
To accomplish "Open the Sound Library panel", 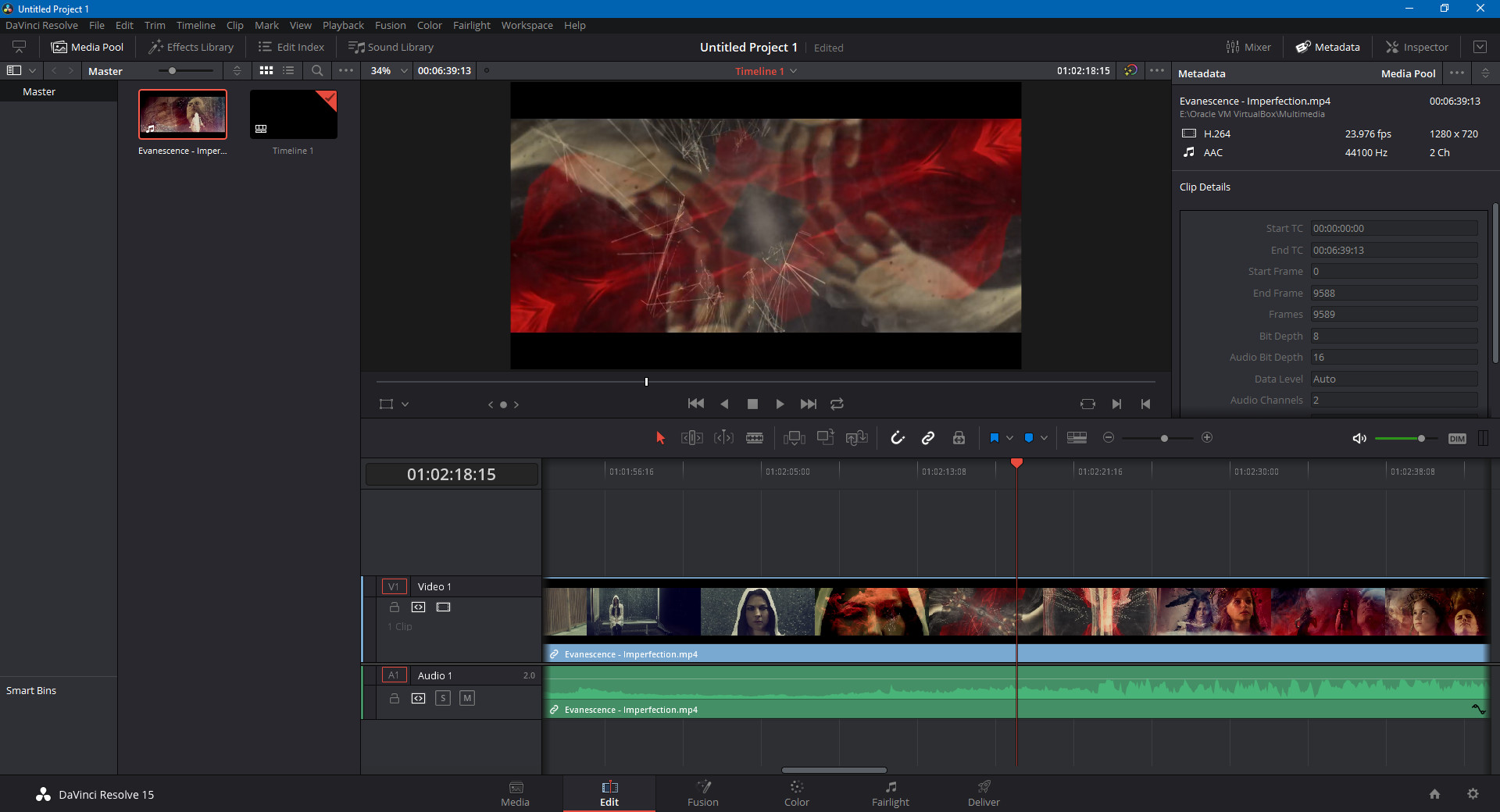I will click(391, 47).
